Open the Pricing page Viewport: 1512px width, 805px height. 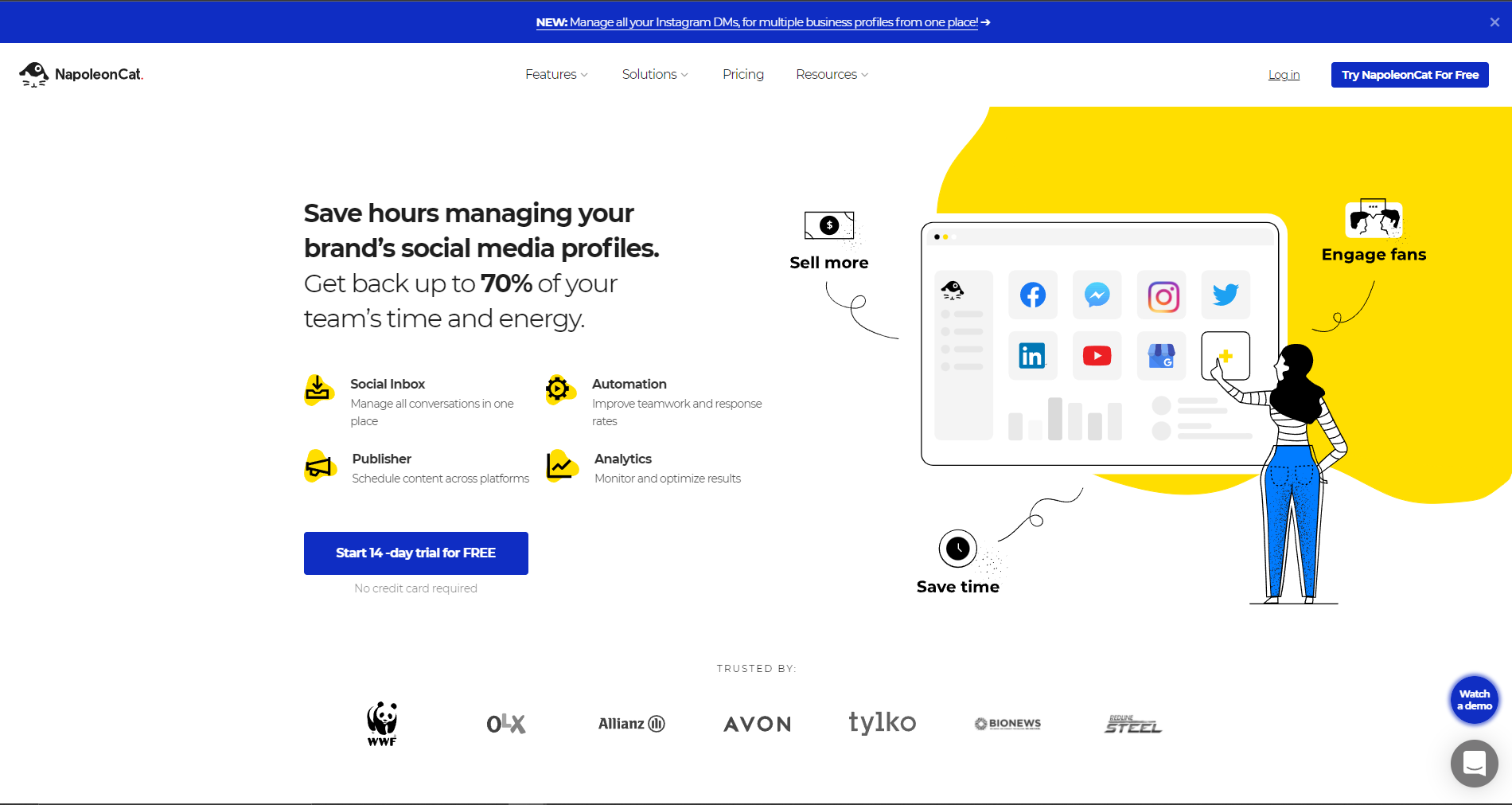point(743,74)
